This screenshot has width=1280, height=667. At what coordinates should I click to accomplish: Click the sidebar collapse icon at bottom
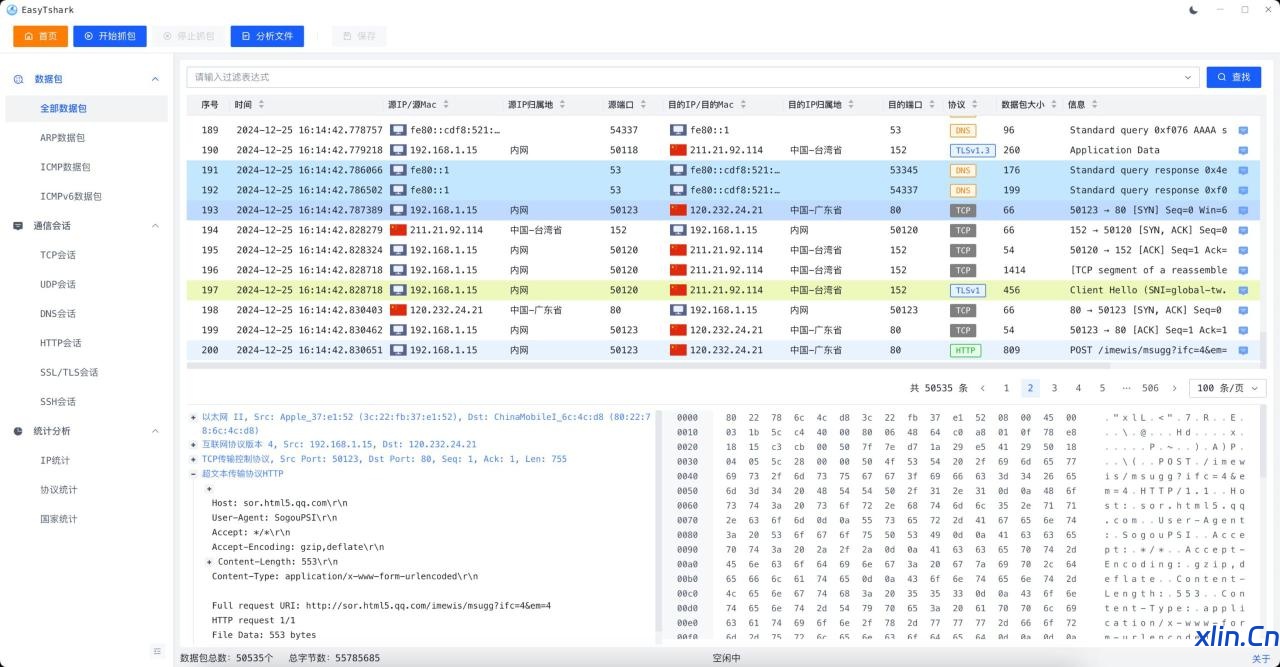[157, 651]
